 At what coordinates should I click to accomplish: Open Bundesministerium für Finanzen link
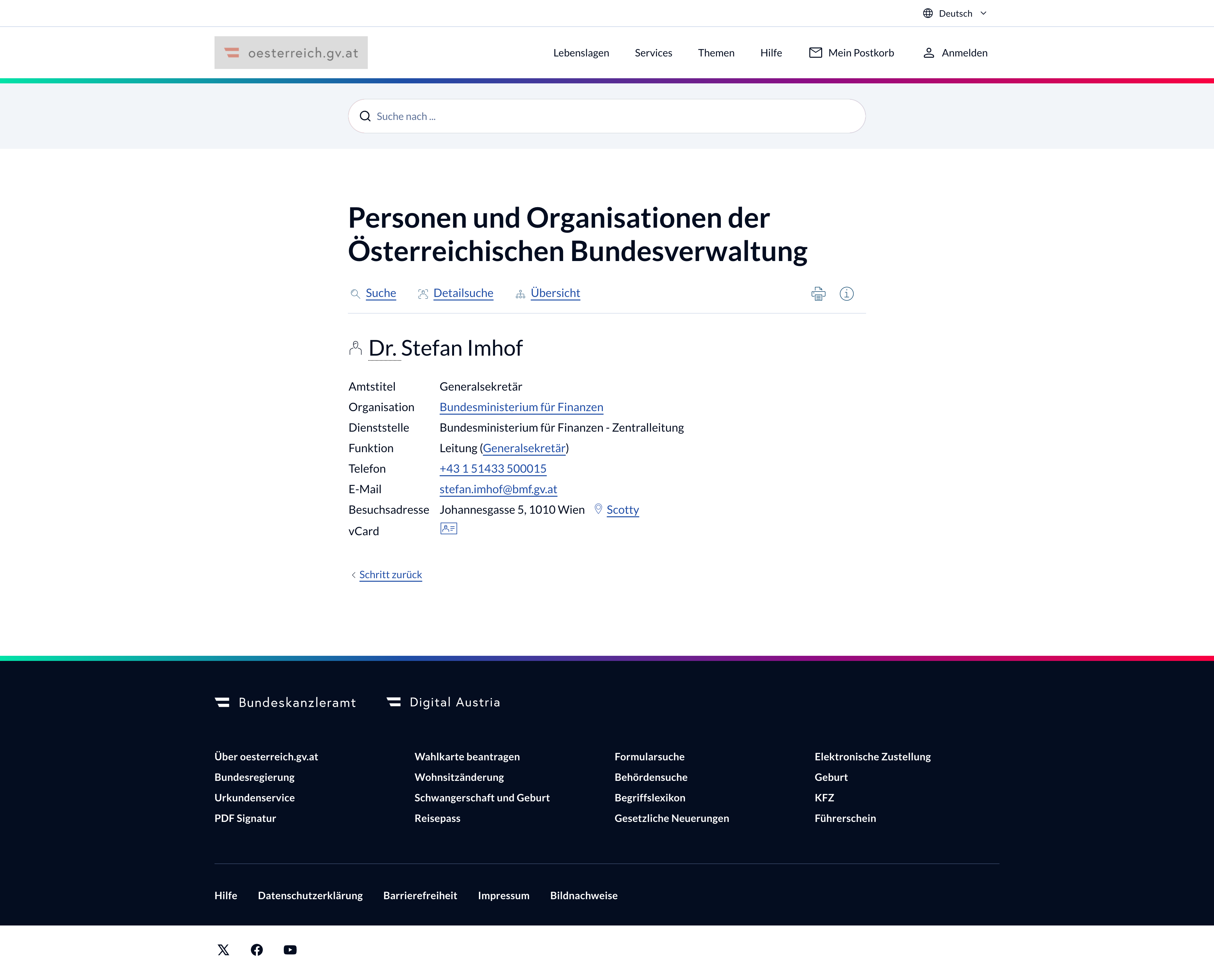pyautogui.click(x=521, y=407)
